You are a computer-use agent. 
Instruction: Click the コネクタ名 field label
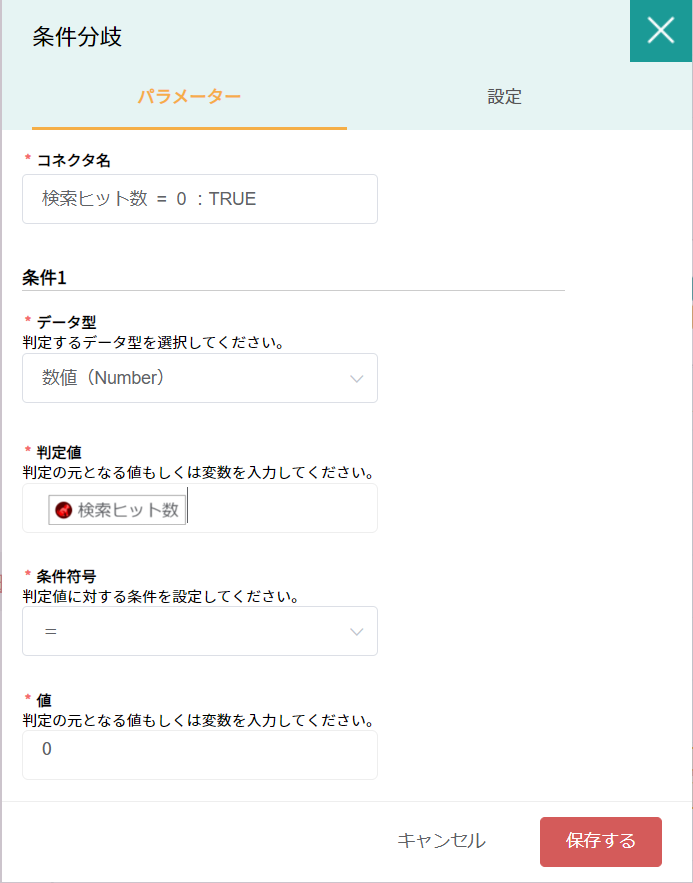click(74, 161)
